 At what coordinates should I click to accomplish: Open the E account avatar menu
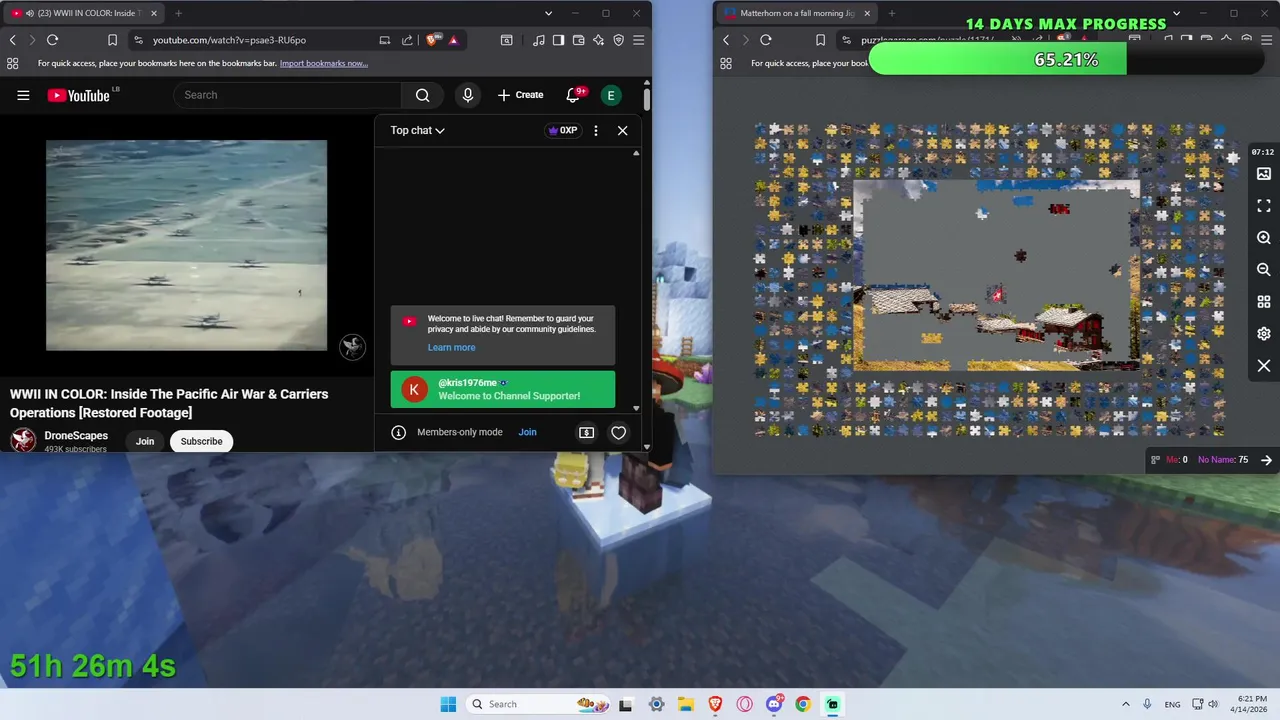pos(611,95)
